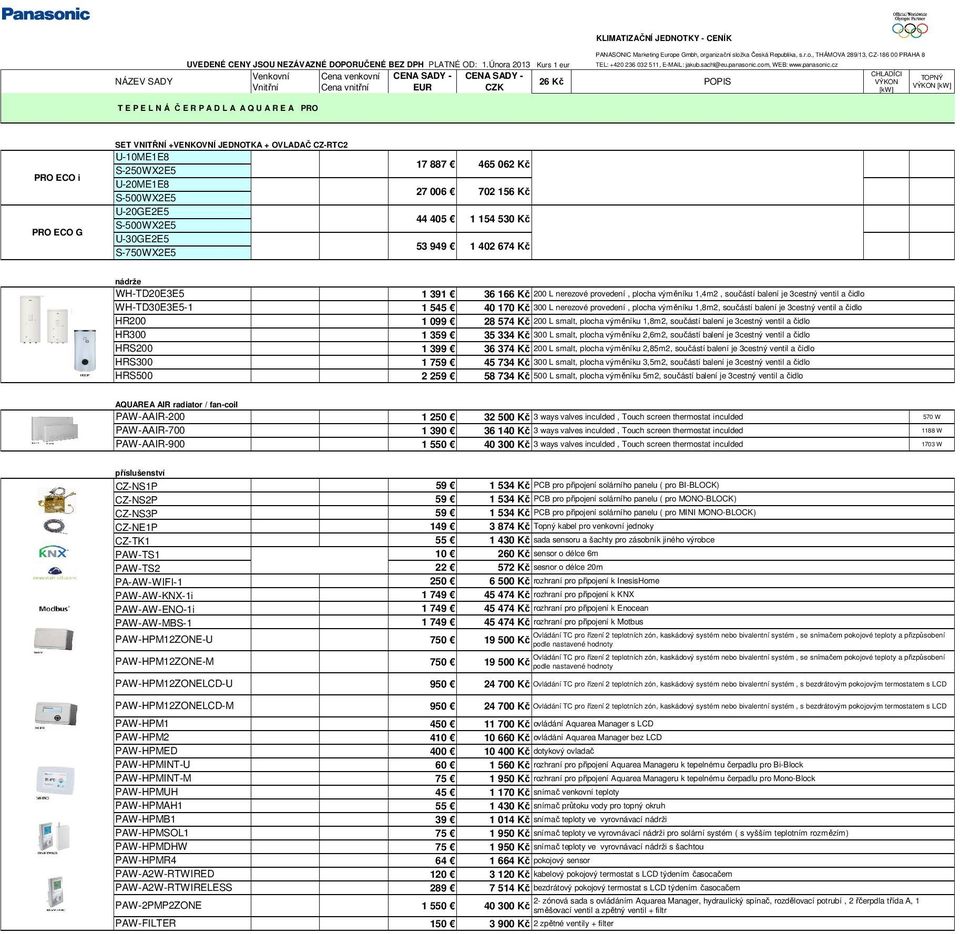Select the water tanks product image
The image size is (960, 934).
click(57, 334)
